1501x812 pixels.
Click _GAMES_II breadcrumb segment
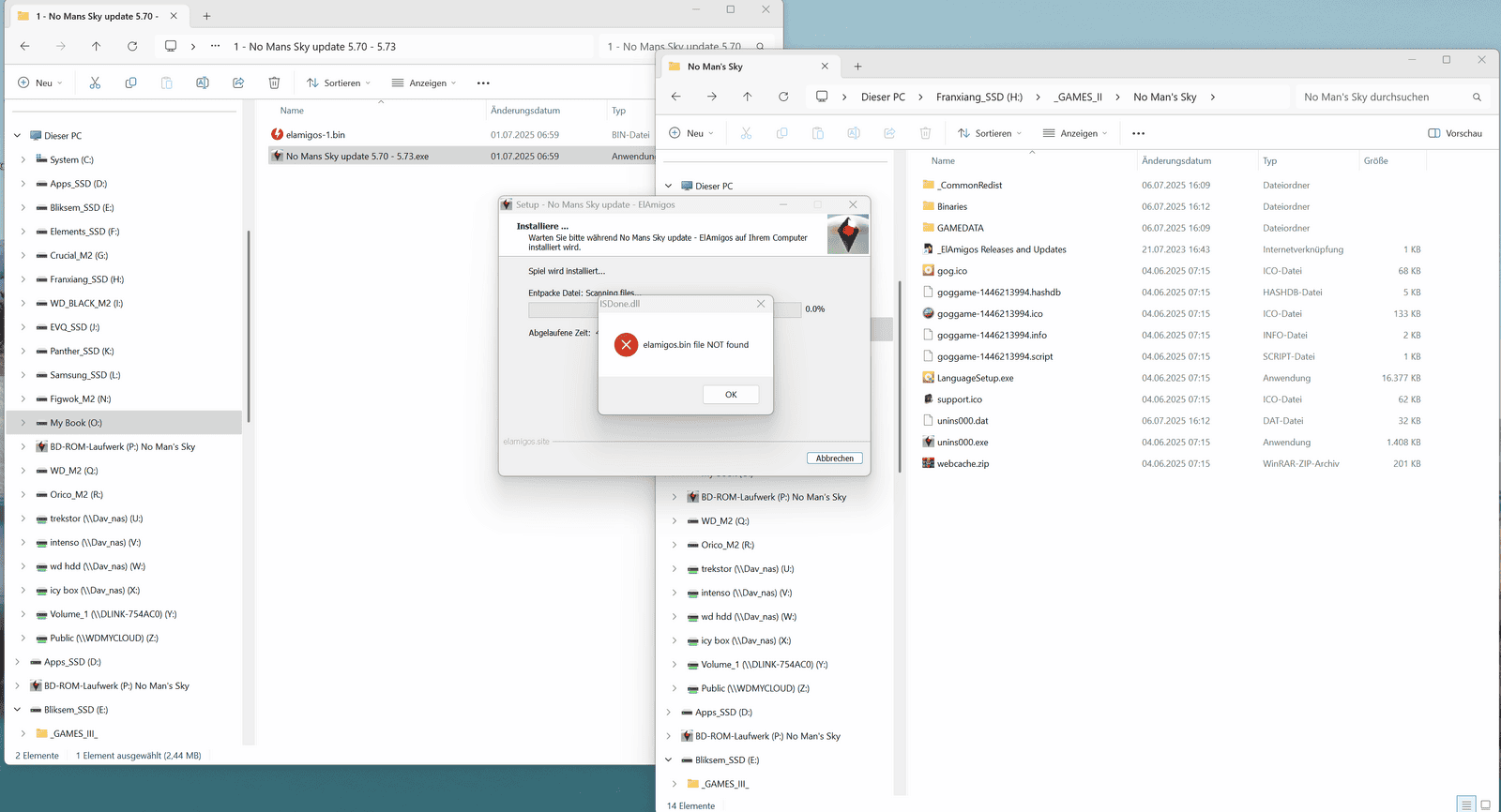click(1078, 97)
